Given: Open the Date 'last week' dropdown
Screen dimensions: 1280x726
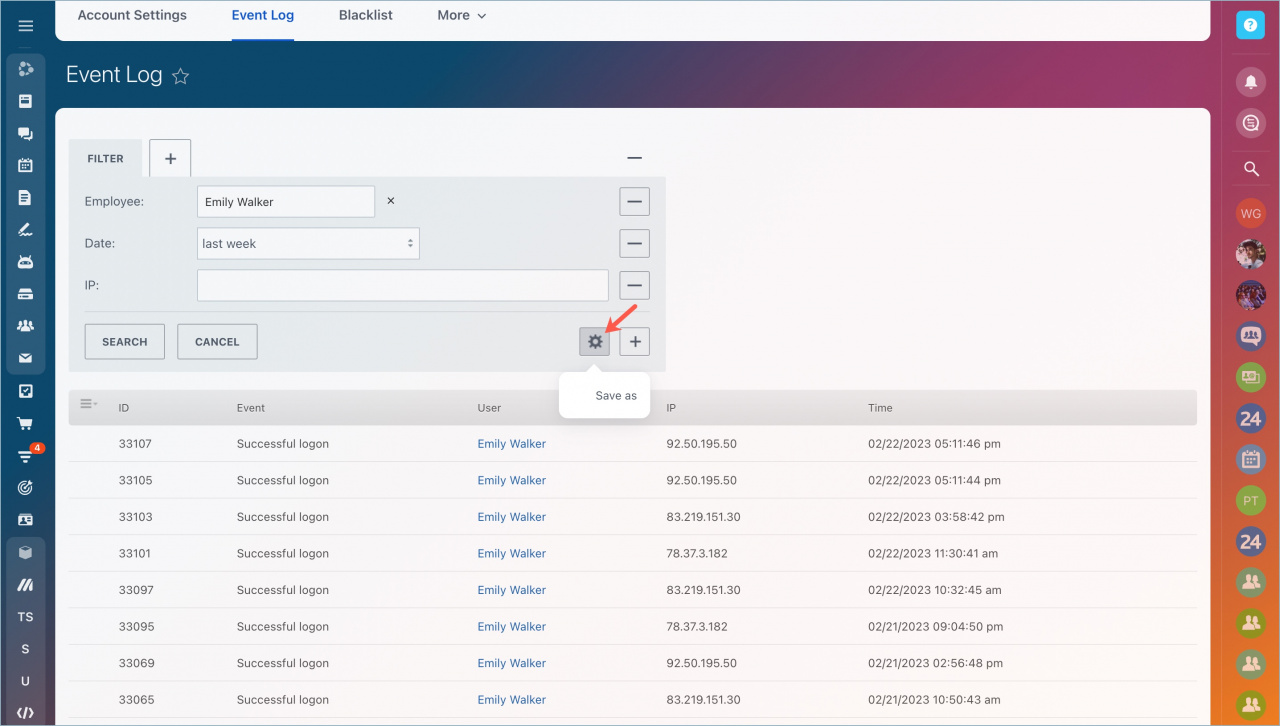Looking at the screenshot, I should 308,243.
